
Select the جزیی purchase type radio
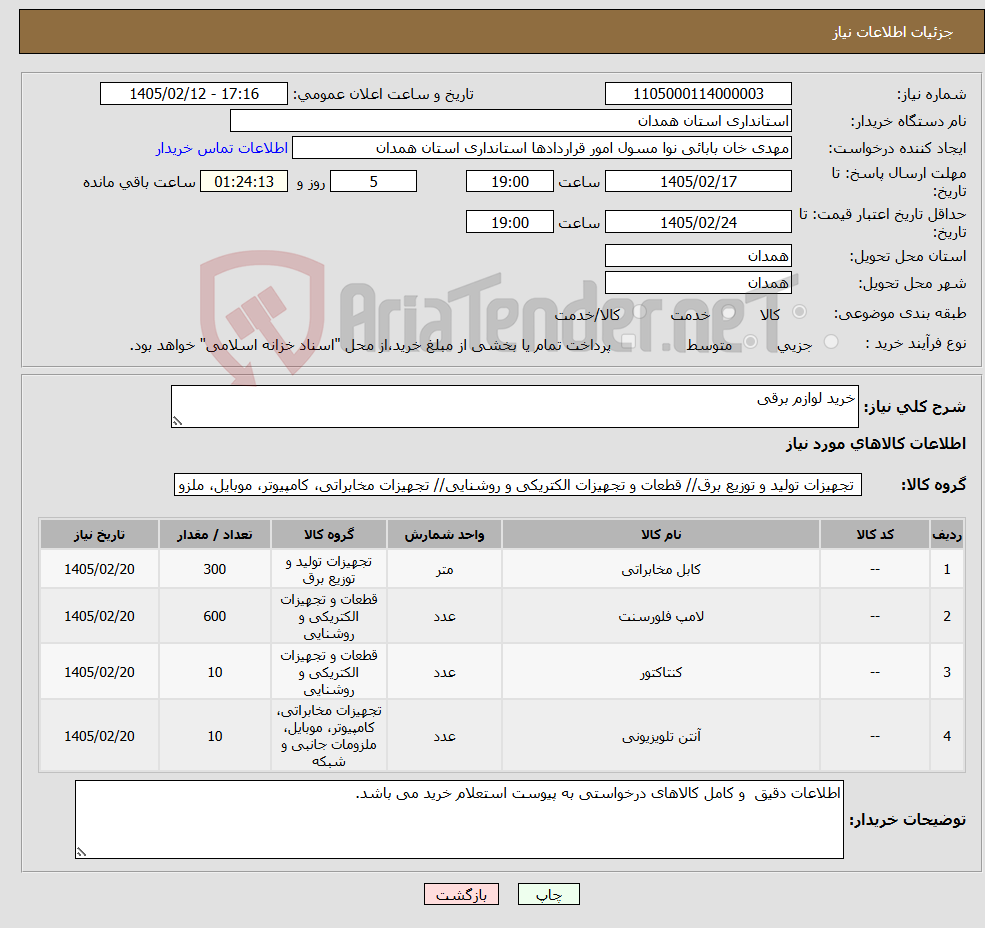tap(830, 342)
